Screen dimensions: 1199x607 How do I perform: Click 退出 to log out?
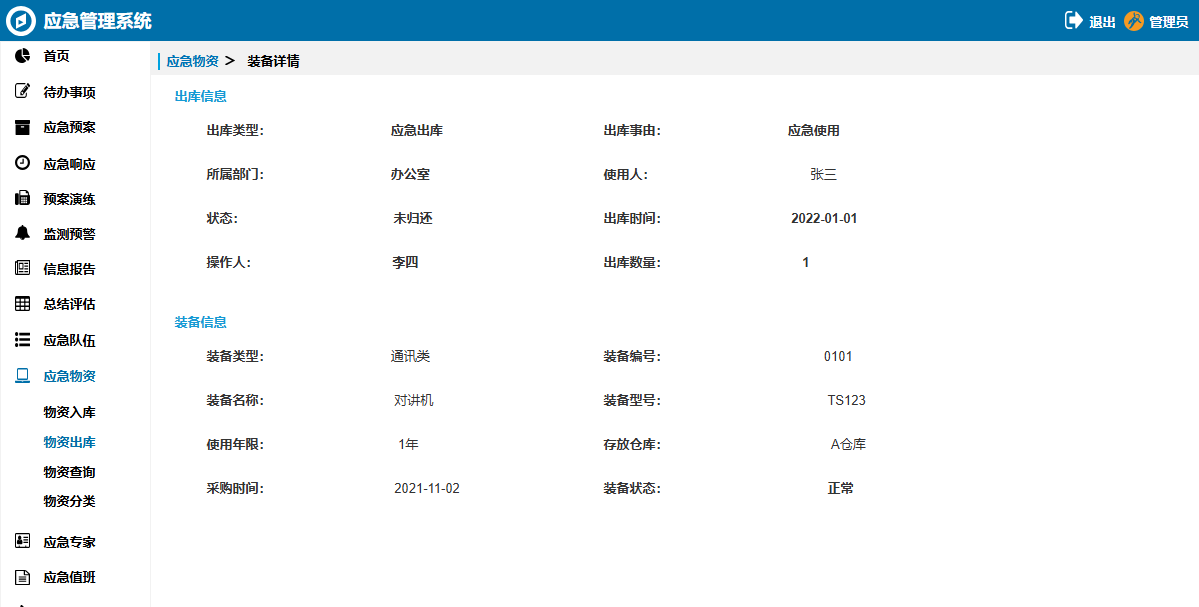(1102, 22)
